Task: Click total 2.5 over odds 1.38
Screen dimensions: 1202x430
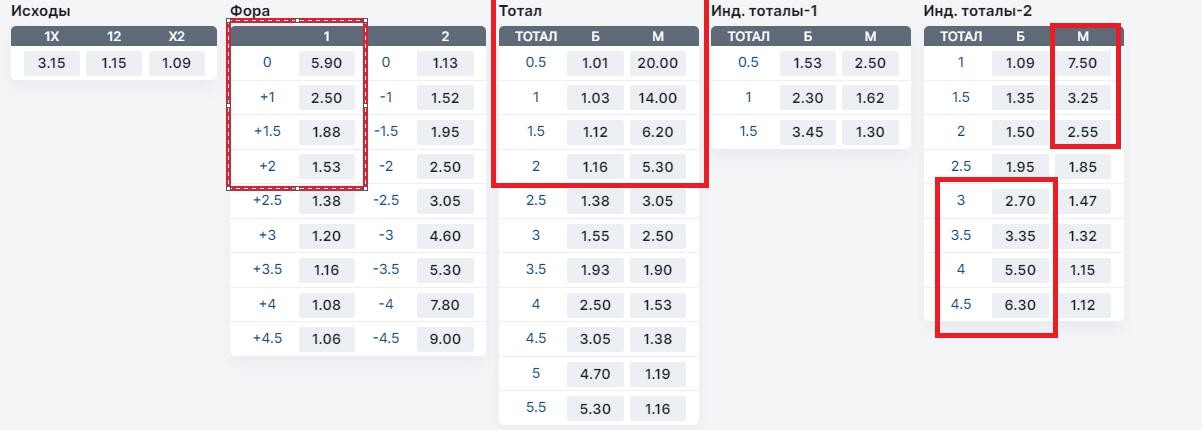Action: coord(595,201)
